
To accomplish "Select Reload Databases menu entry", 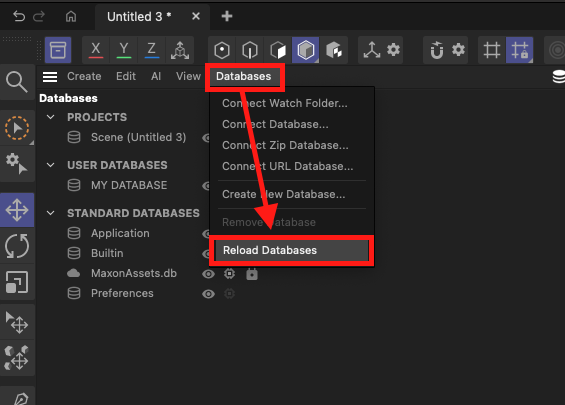I will coord(292,250).
